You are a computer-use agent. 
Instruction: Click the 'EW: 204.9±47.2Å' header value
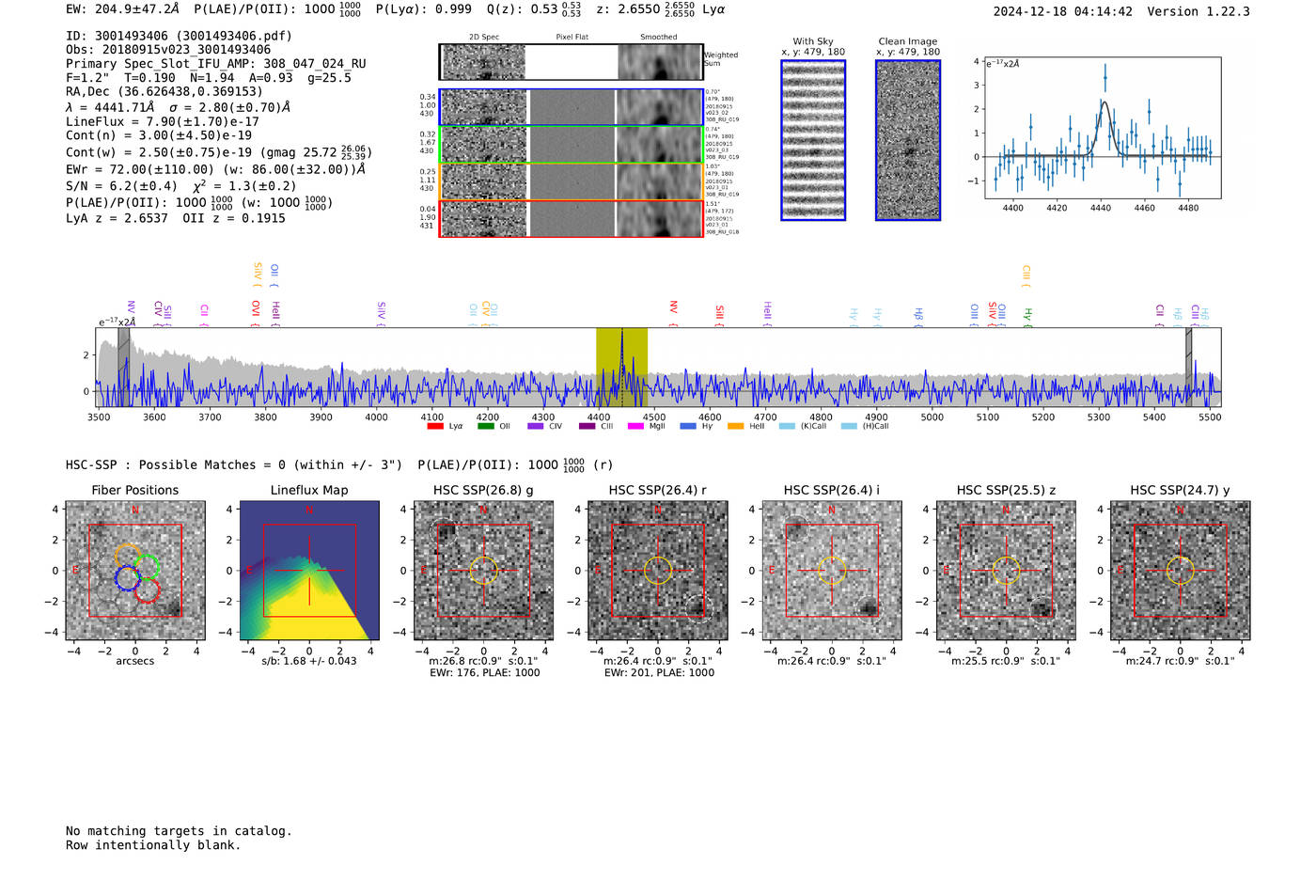(122, 9)
